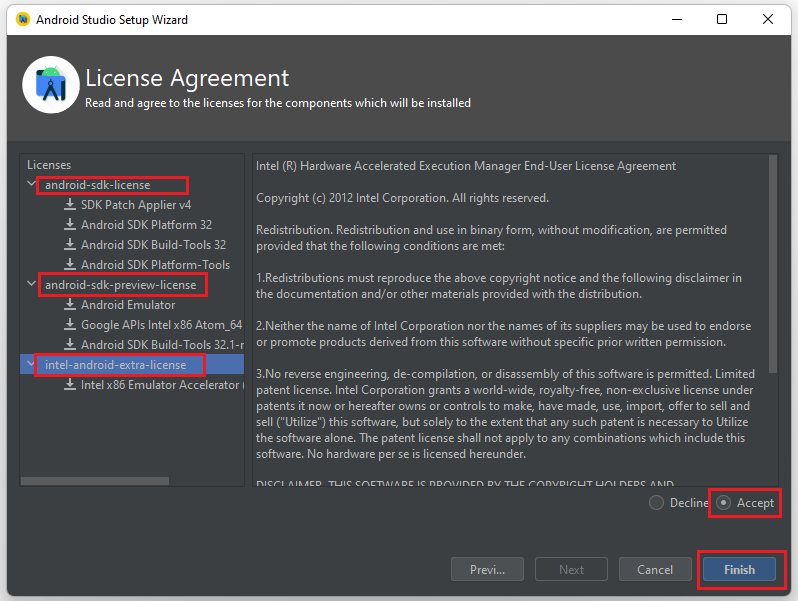Maximize the Setup Wizard window
798x601 pixels.
722,19
